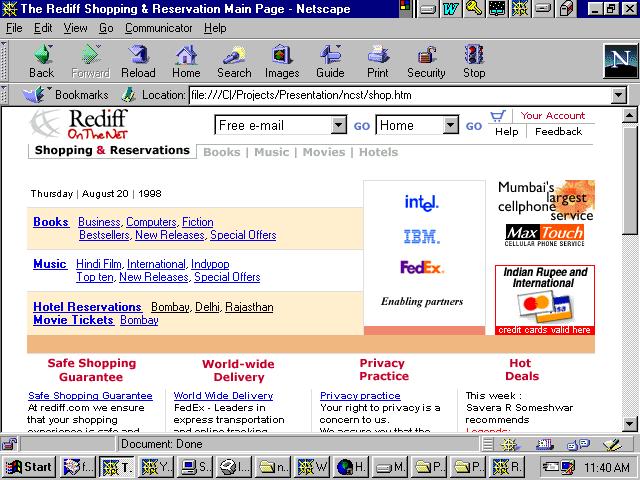Toggle the Images loading button
640x480 pixels.
click(x=282, y=61)
